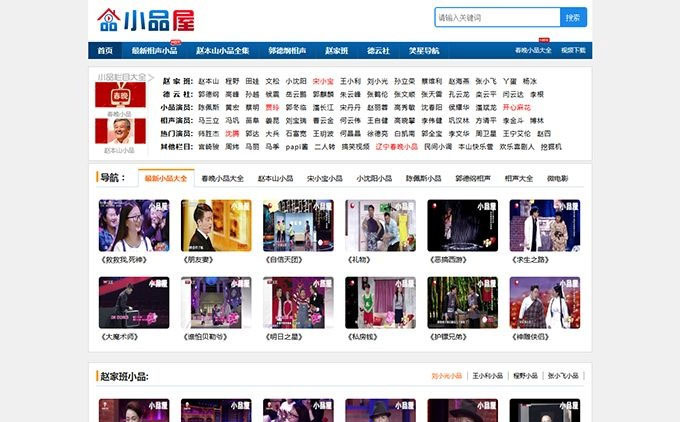Click the 《恶搞西游》 title text
The height and width of the screenshot is (422, 680).
(x=448, y=260)
